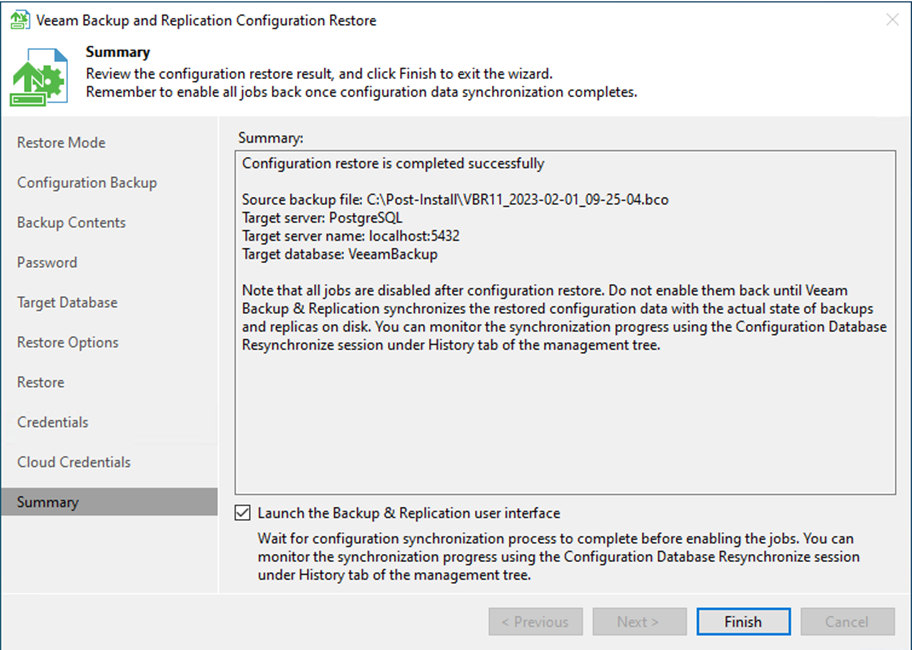
Task: Click the 'Target server: PostgreSQL' line
Action: (x=322, y=217)
